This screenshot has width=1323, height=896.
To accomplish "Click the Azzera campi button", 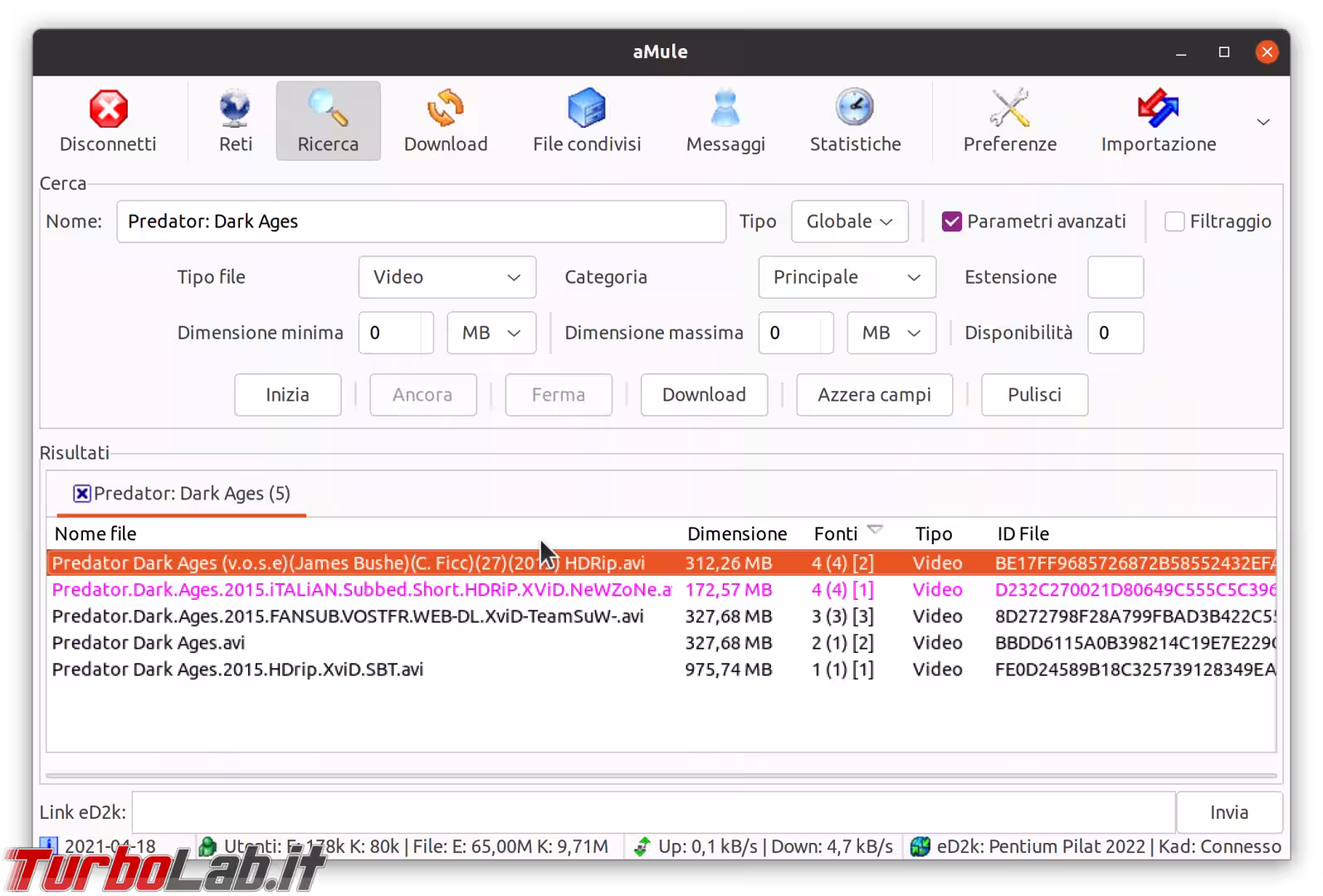I will [x=874, y=395].
